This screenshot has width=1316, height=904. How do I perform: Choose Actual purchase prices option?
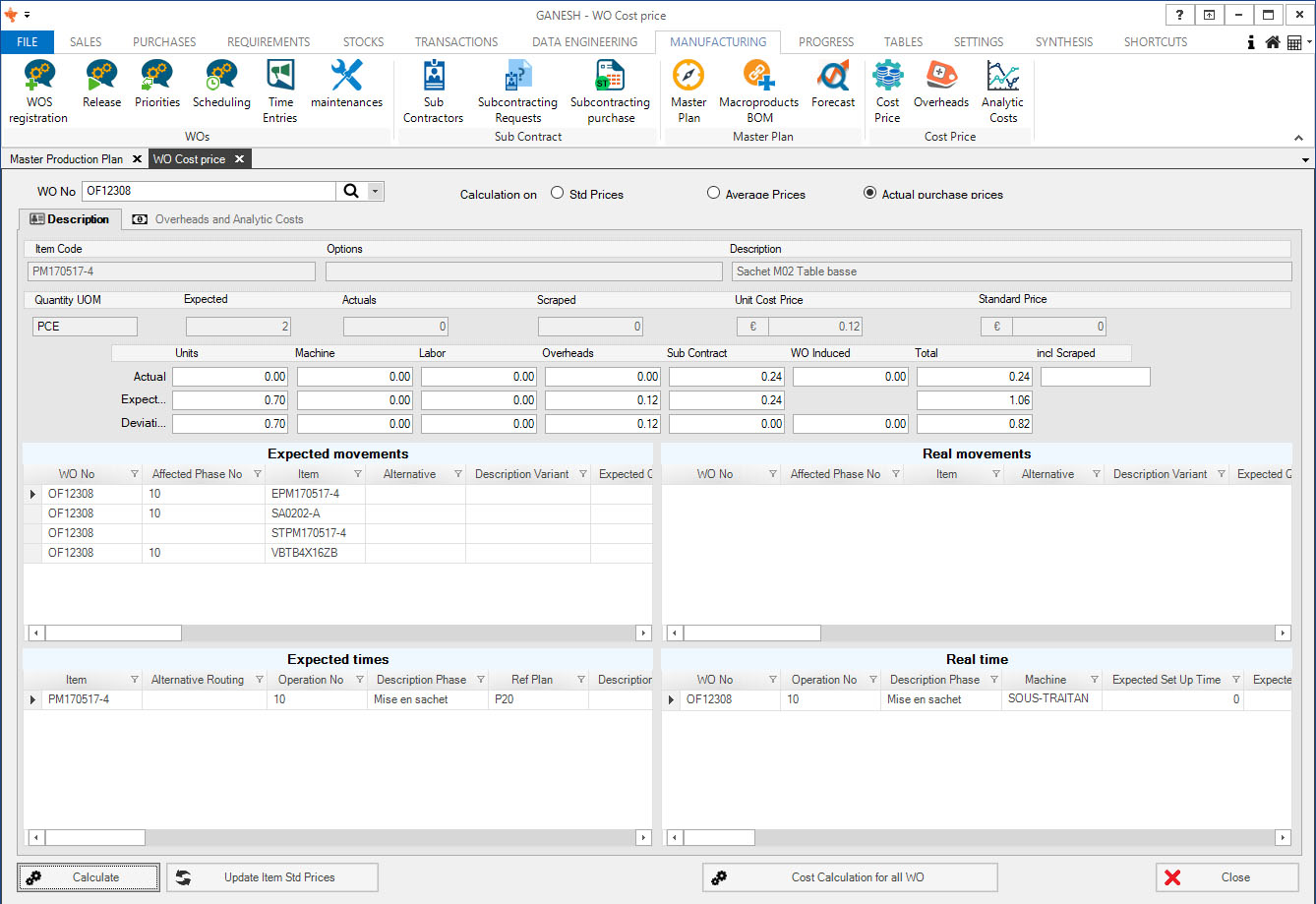click(x=869, y=194)
